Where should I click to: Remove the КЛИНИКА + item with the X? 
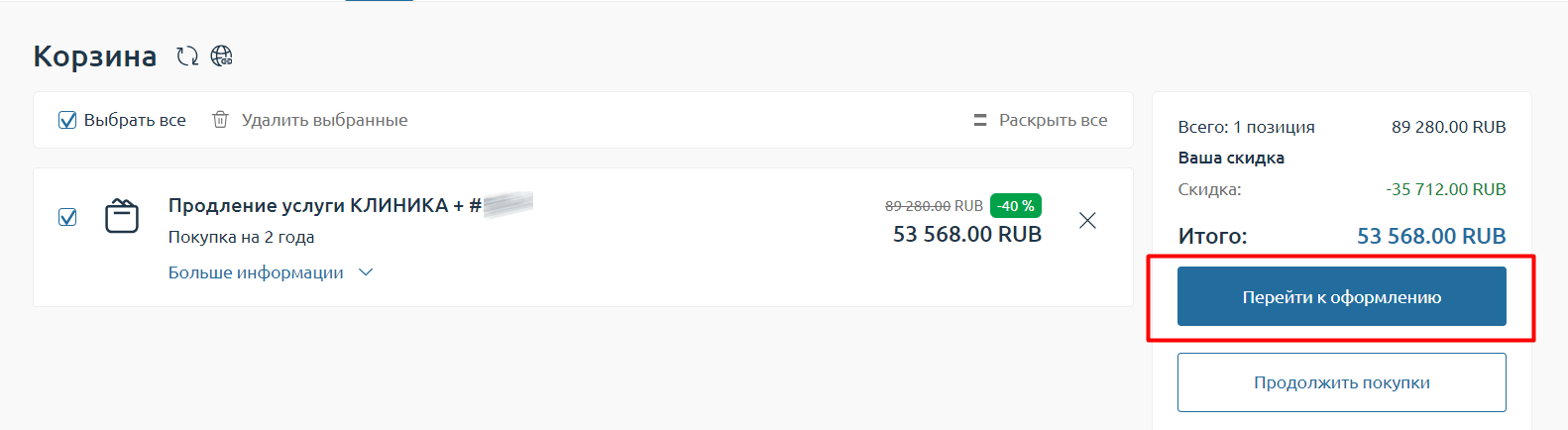click(1087, 220)
